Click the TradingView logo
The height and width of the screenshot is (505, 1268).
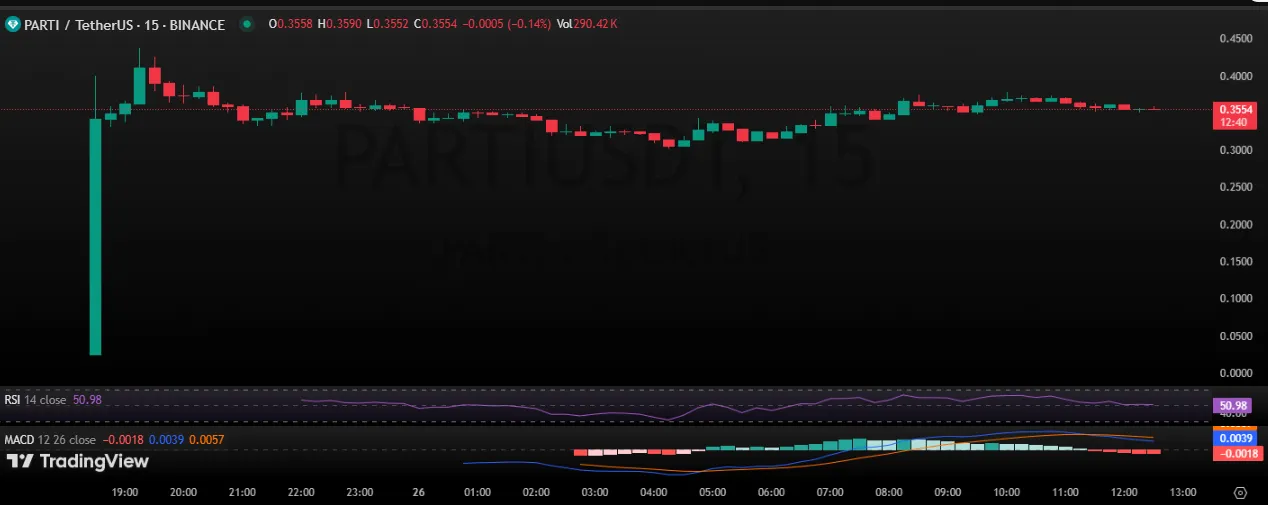pyautogui.click(x=78, y=461)
